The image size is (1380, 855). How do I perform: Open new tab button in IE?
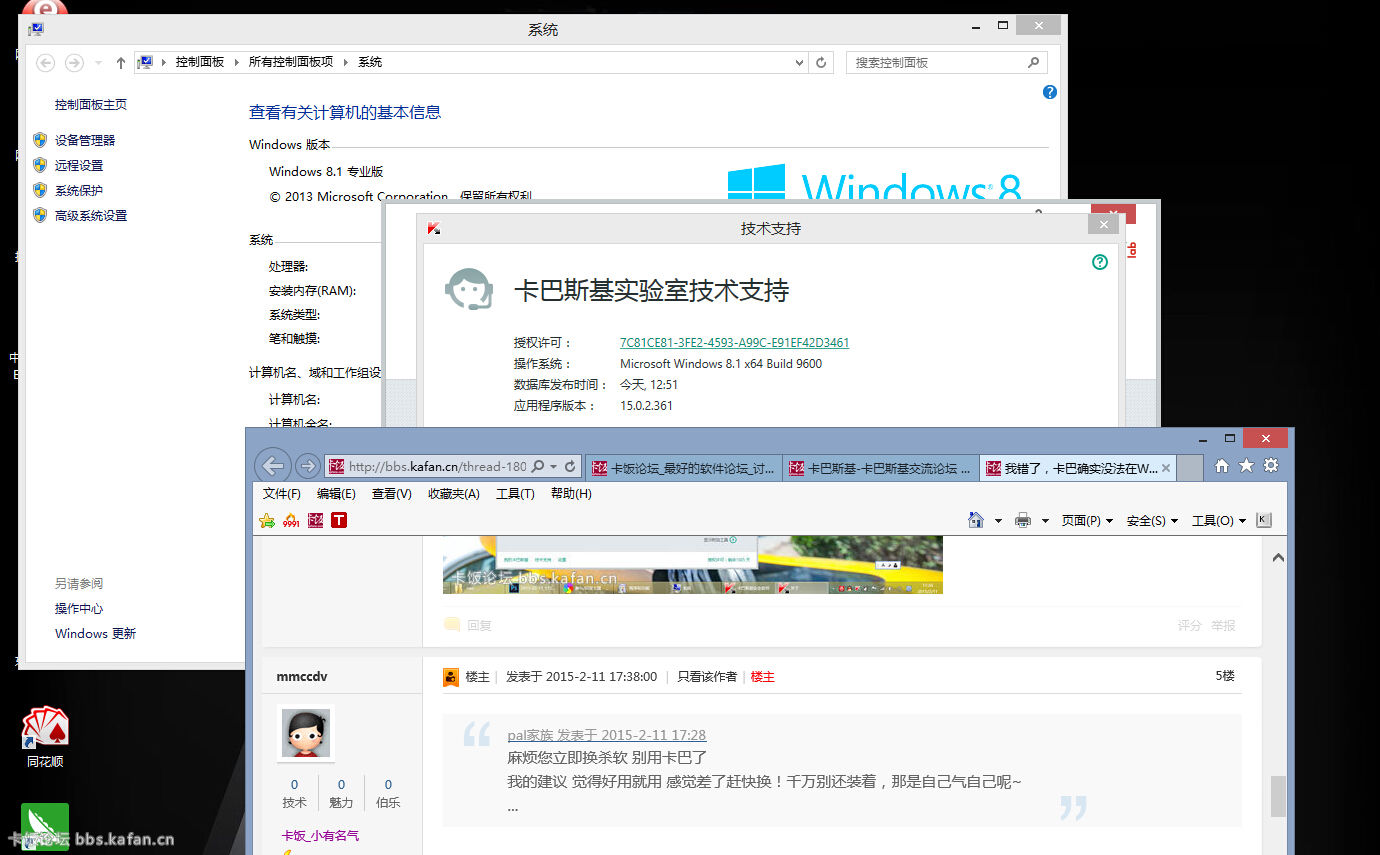click(1190, 468)
